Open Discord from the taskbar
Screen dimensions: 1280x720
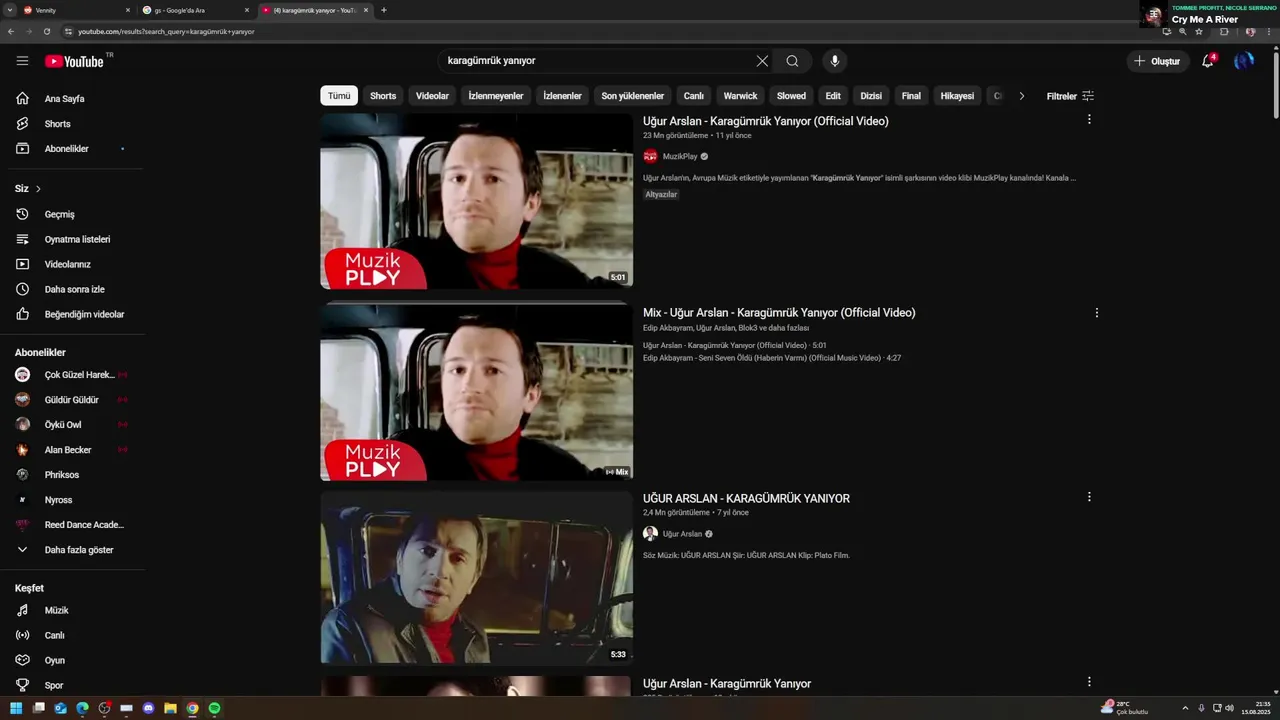149,708
